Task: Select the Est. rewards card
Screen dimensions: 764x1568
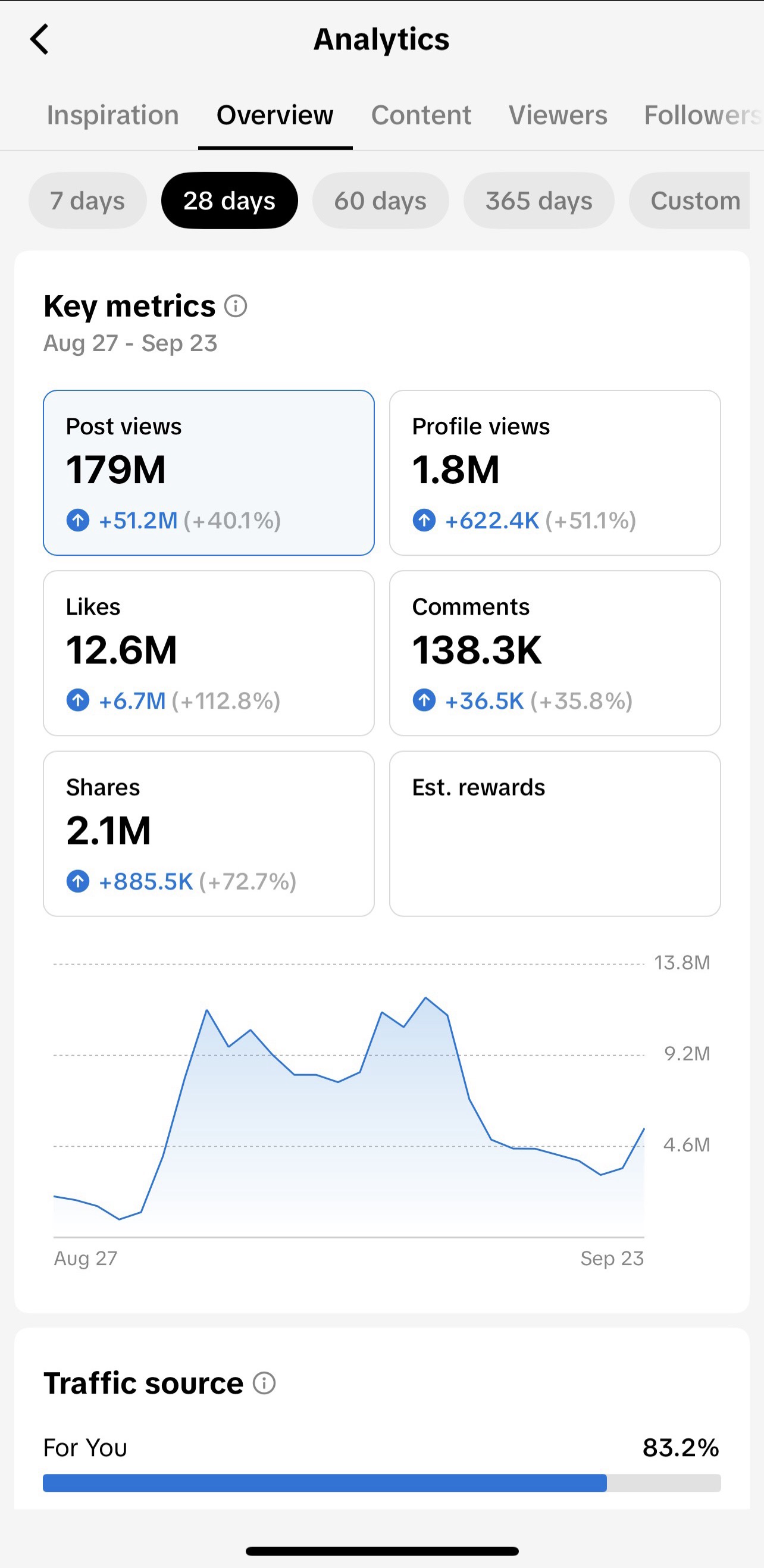Action: pyautogui.click(x=555, y=834)
